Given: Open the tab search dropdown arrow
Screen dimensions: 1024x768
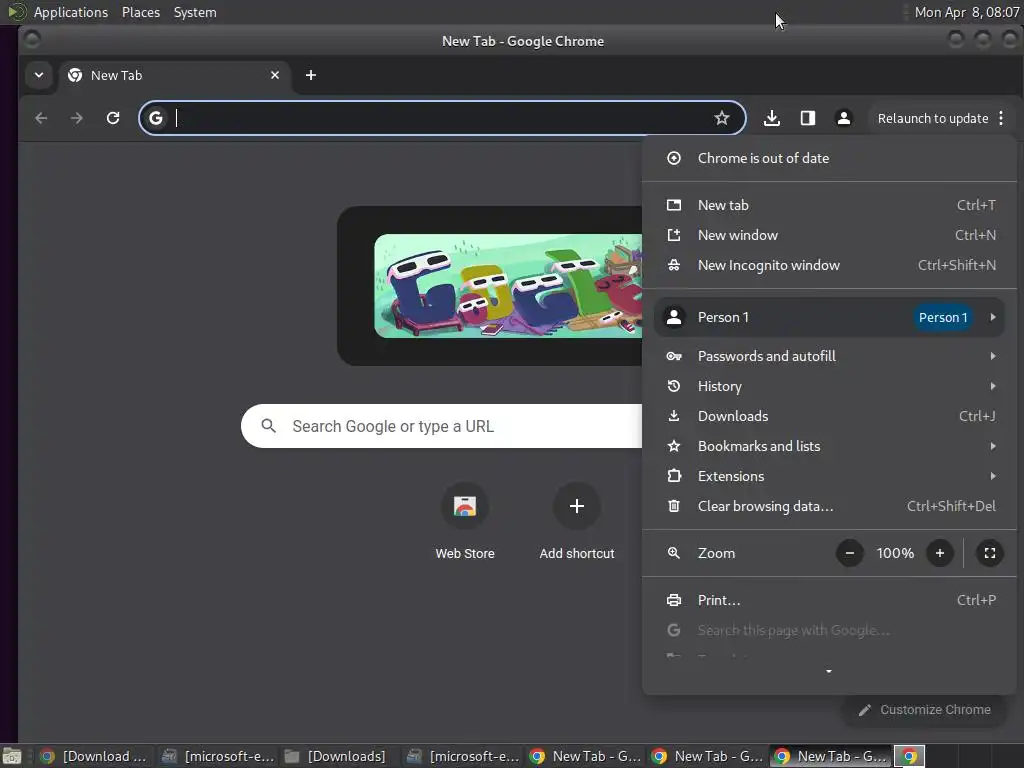Looking at the screenshot, I should click(39, 74).
